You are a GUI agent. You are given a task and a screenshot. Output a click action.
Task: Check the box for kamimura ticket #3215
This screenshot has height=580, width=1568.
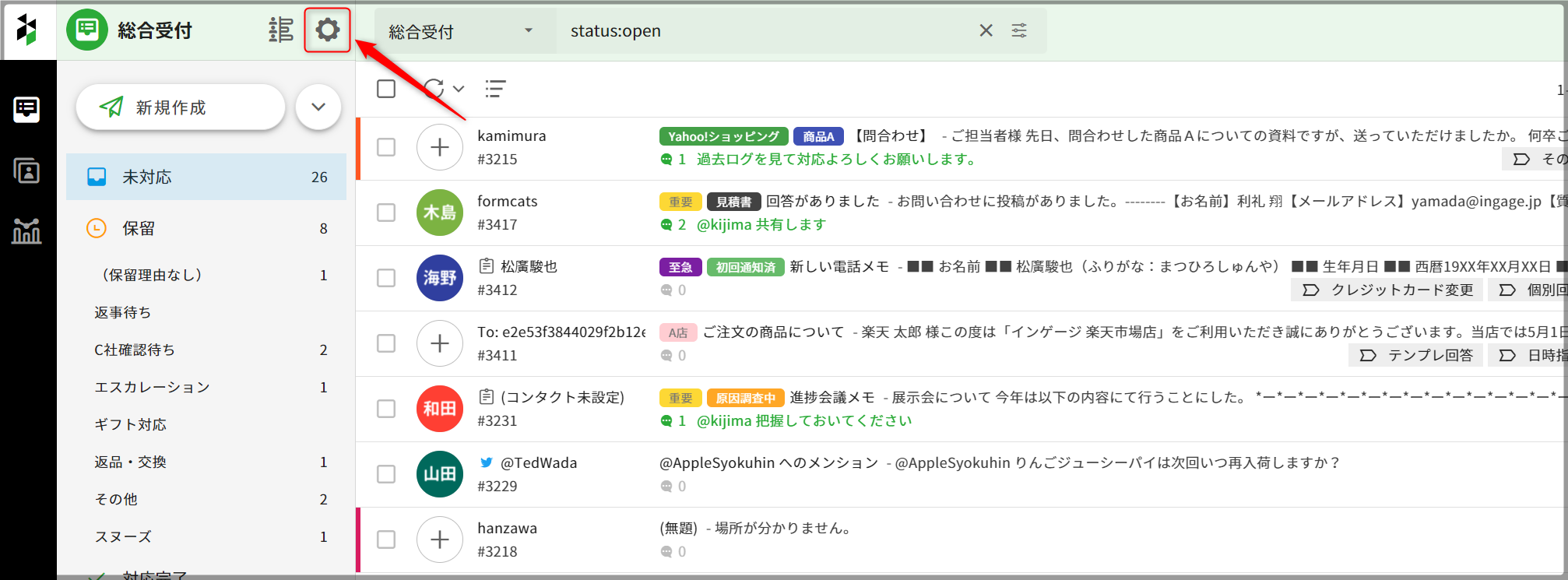point(386,147)
